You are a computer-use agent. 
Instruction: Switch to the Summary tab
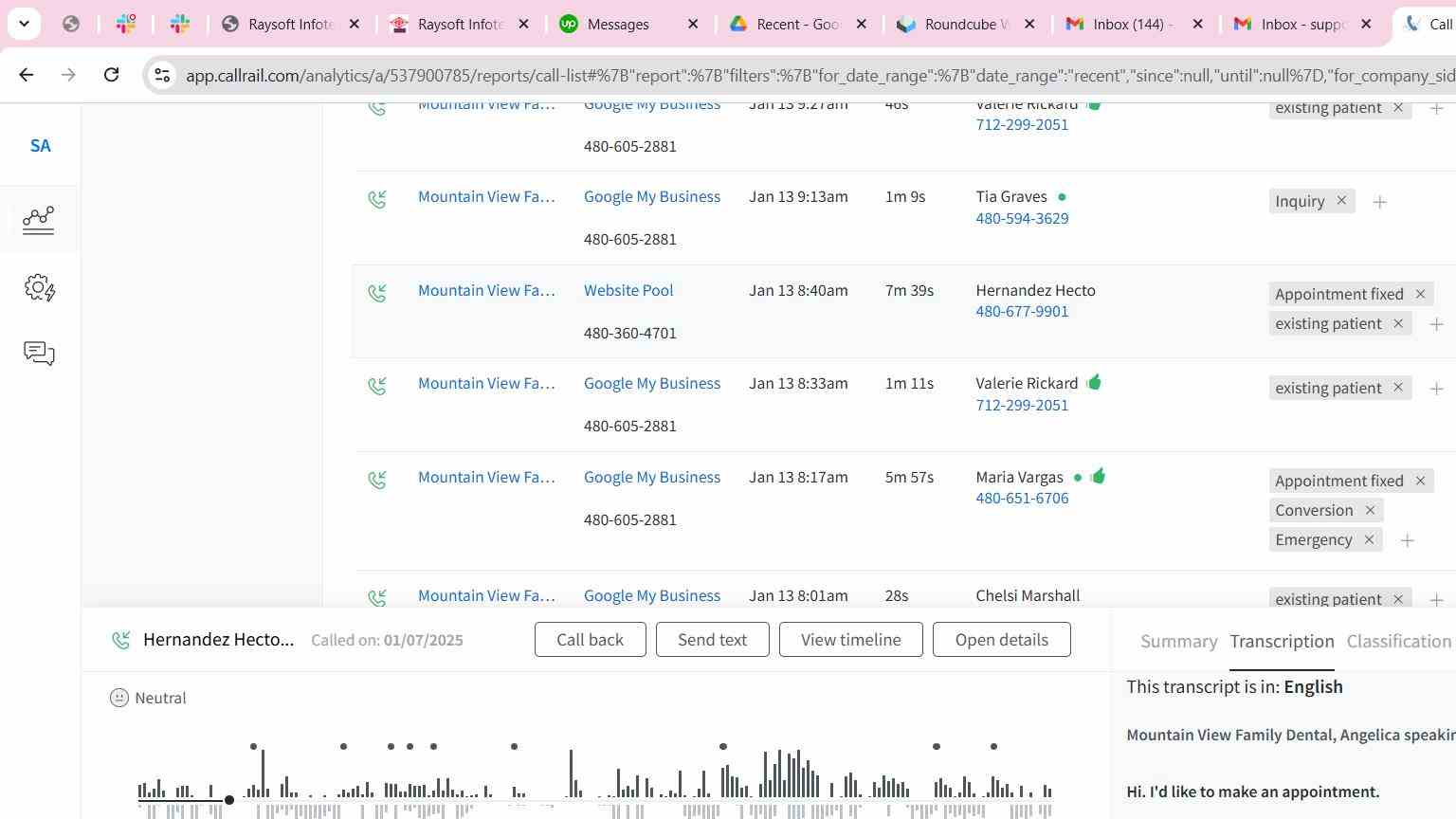[x=1178, y=642]
